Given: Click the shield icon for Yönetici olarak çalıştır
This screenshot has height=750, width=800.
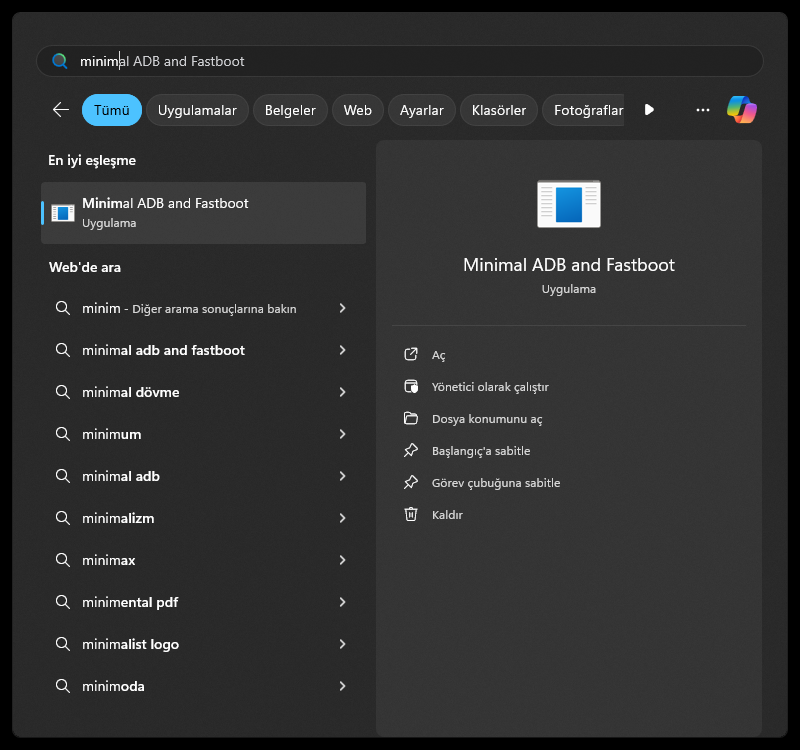Looking at the screenshot, I should (410, 387).
